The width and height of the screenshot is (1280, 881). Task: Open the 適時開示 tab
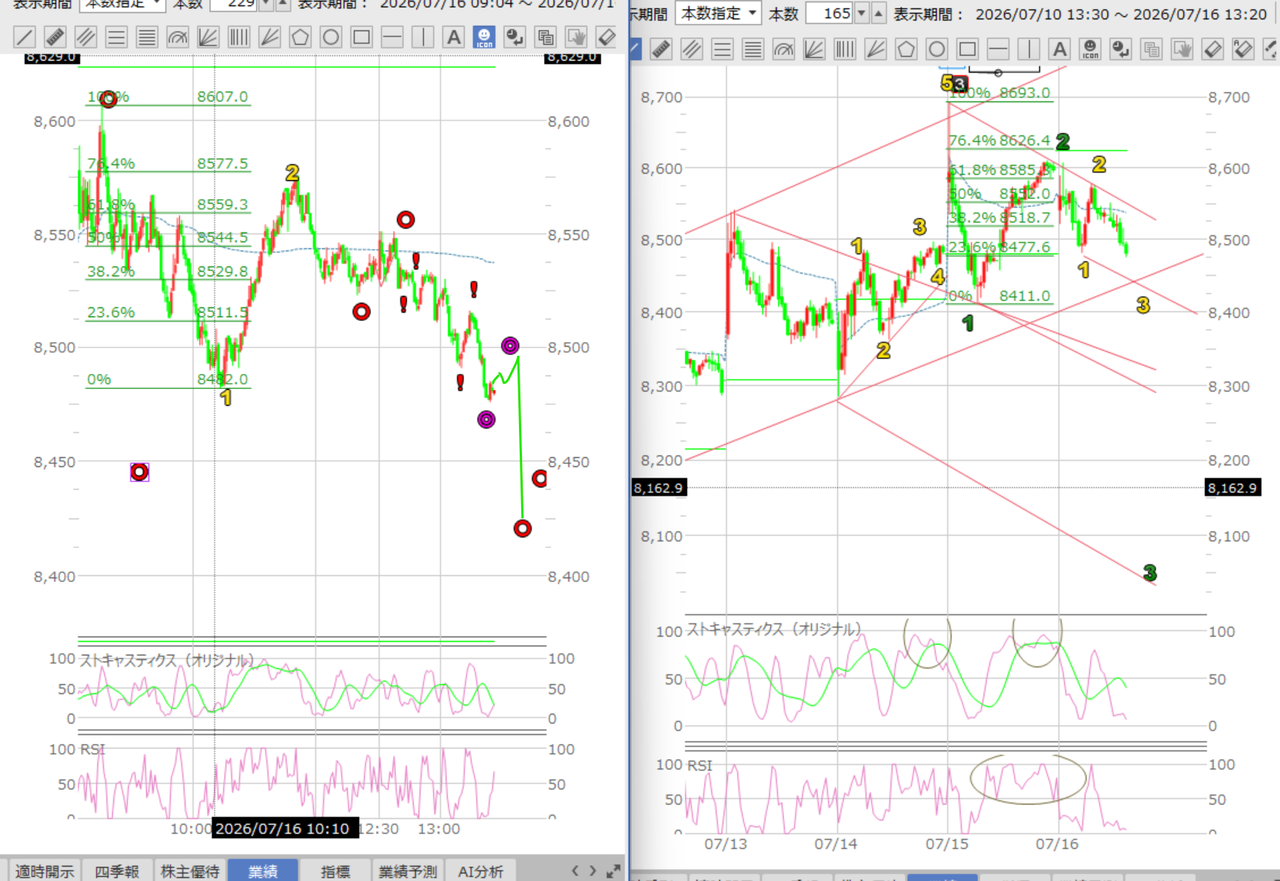point(44,871)
